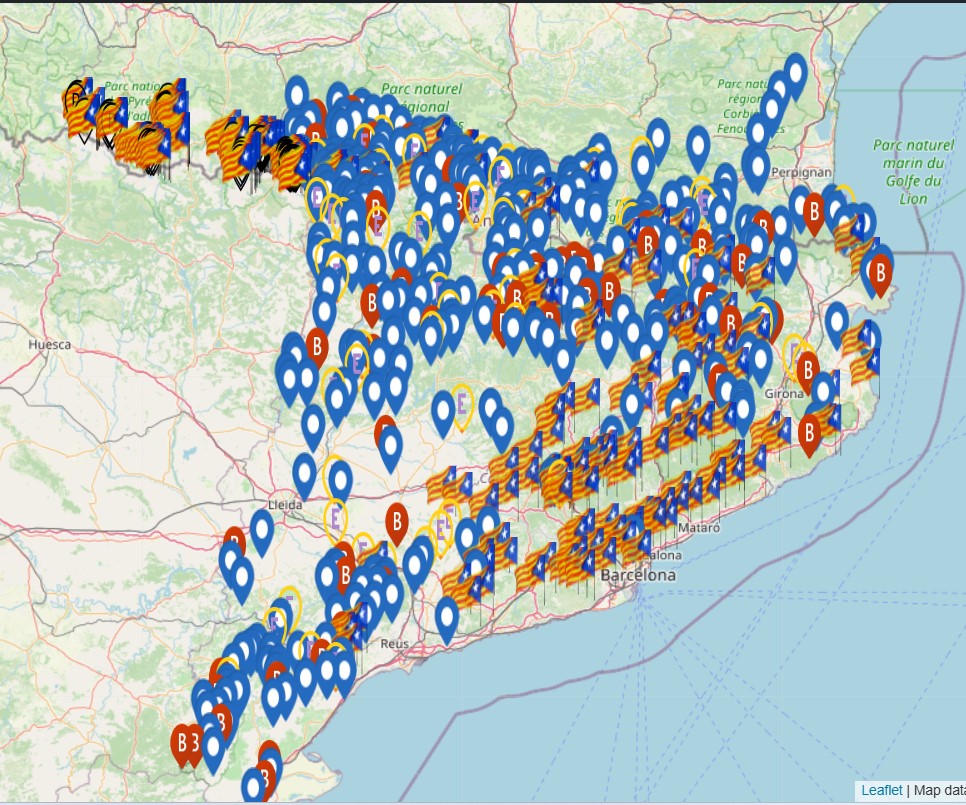
Task: Open the red B marker on northeast coast
Action: [x=880, y=272]
